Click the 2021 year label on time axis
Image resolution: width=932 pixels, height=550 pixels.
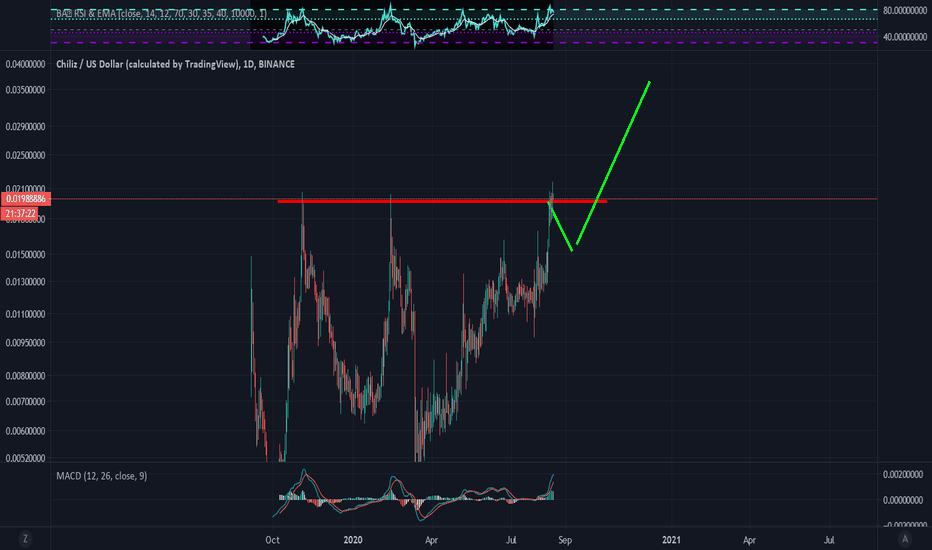point(671,540)
